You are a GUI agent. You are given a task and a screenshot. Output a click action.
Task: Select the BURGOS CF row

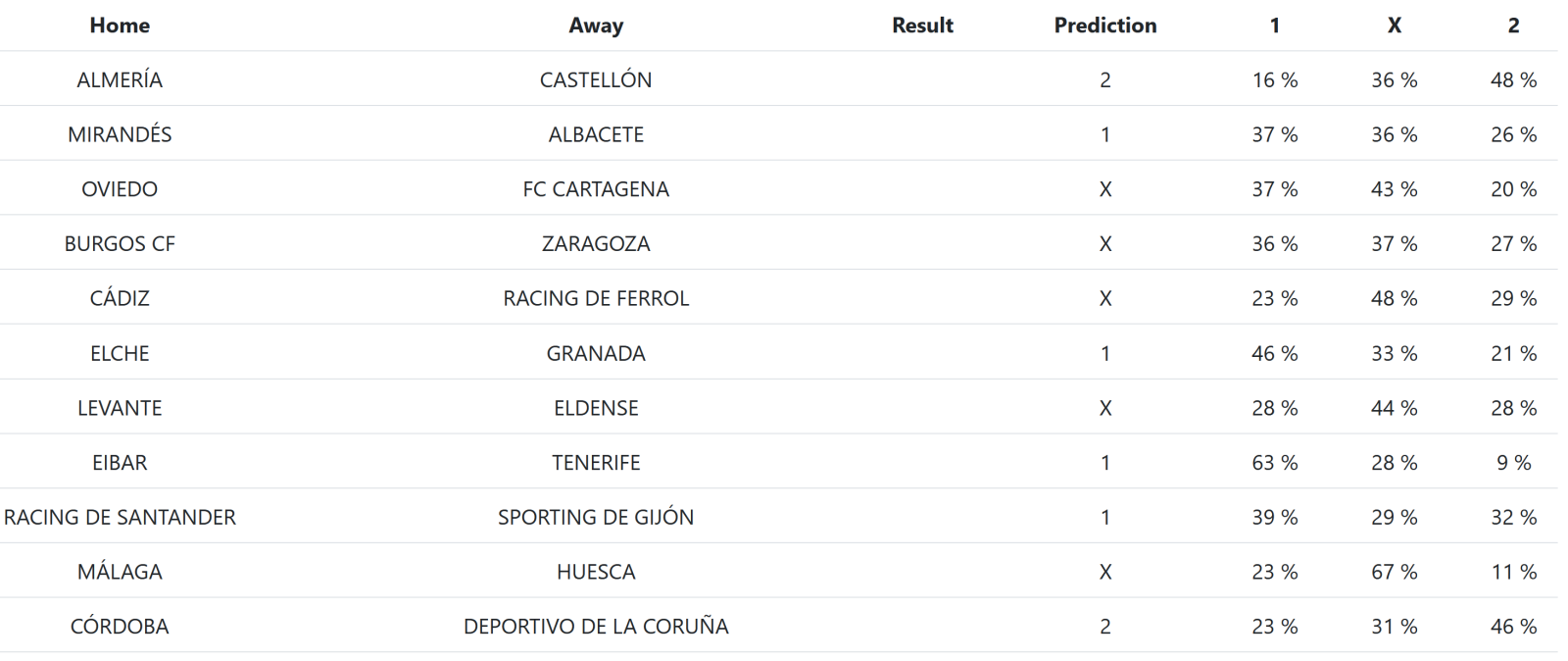click(120, 243)
